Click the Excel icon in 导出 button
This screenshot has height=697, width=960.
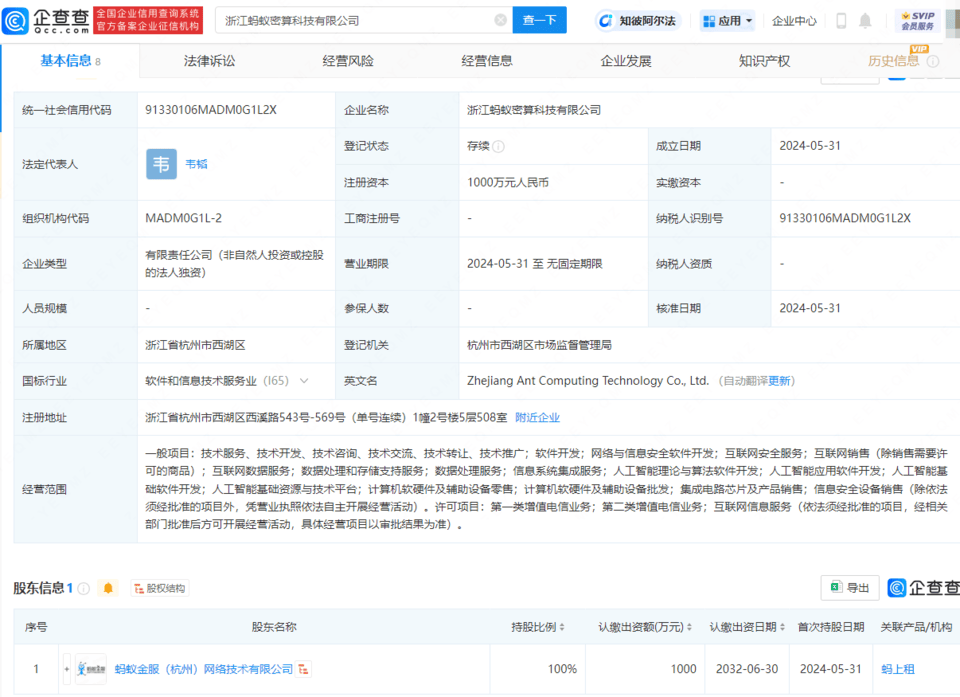click(836, 587)
